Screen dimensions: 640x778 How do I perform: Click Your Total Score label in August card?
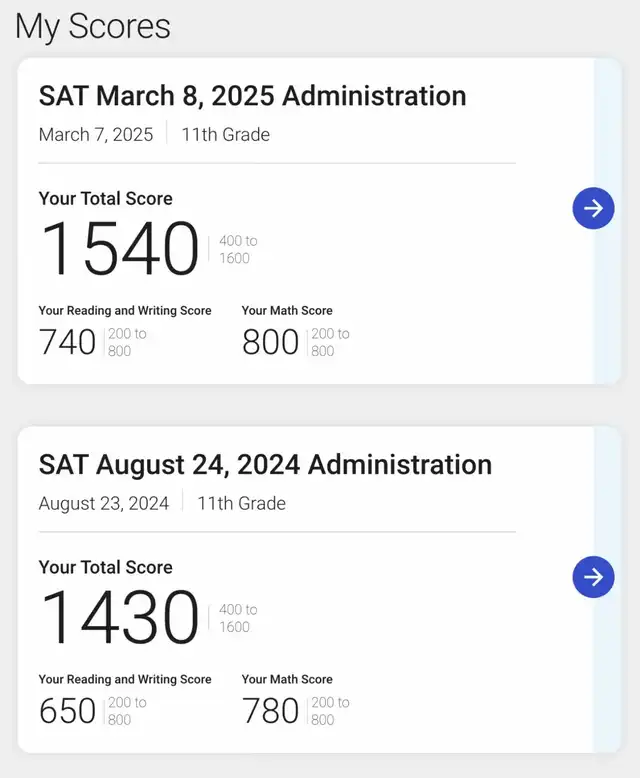[x=106, y=567]
